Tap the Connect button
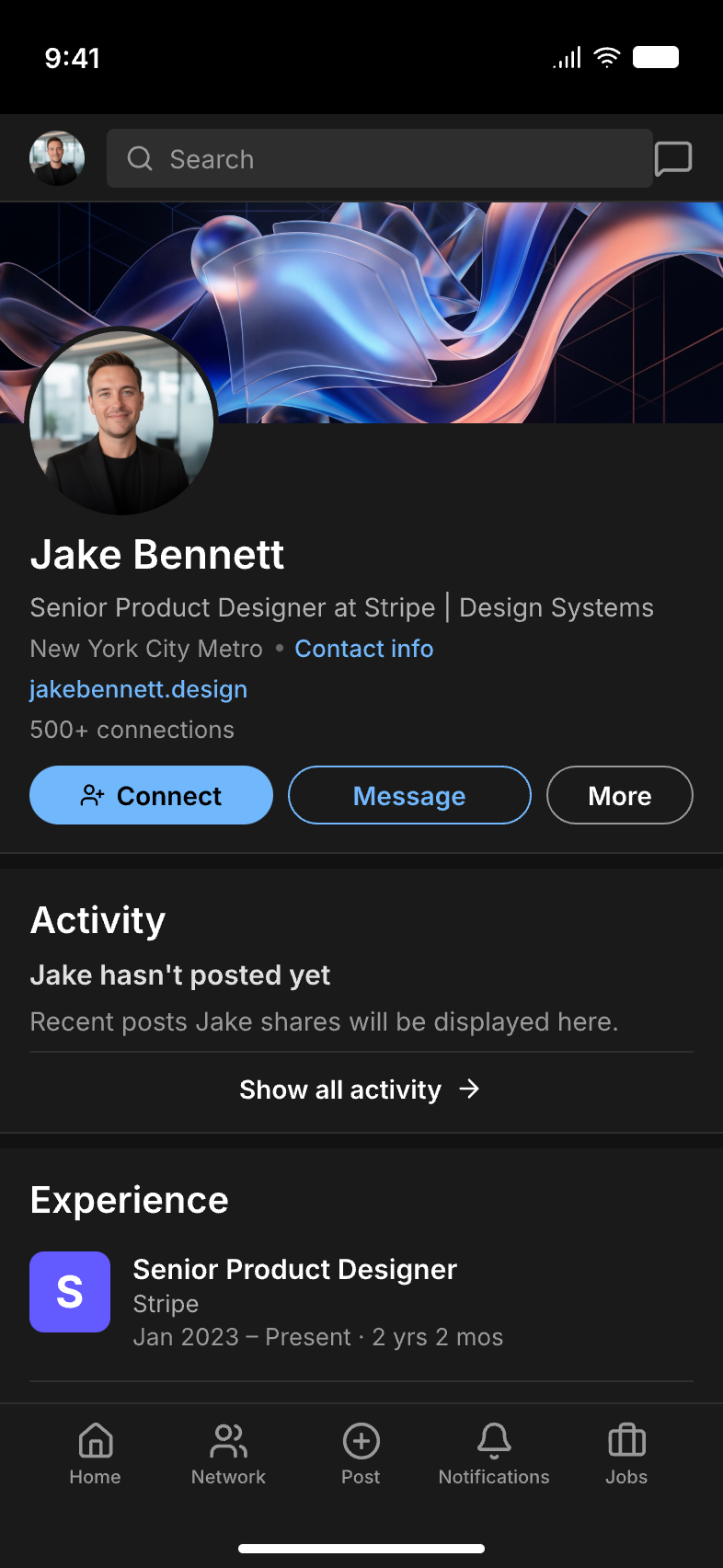Viewport: 723px width, 1568px height. click(151, 795)
